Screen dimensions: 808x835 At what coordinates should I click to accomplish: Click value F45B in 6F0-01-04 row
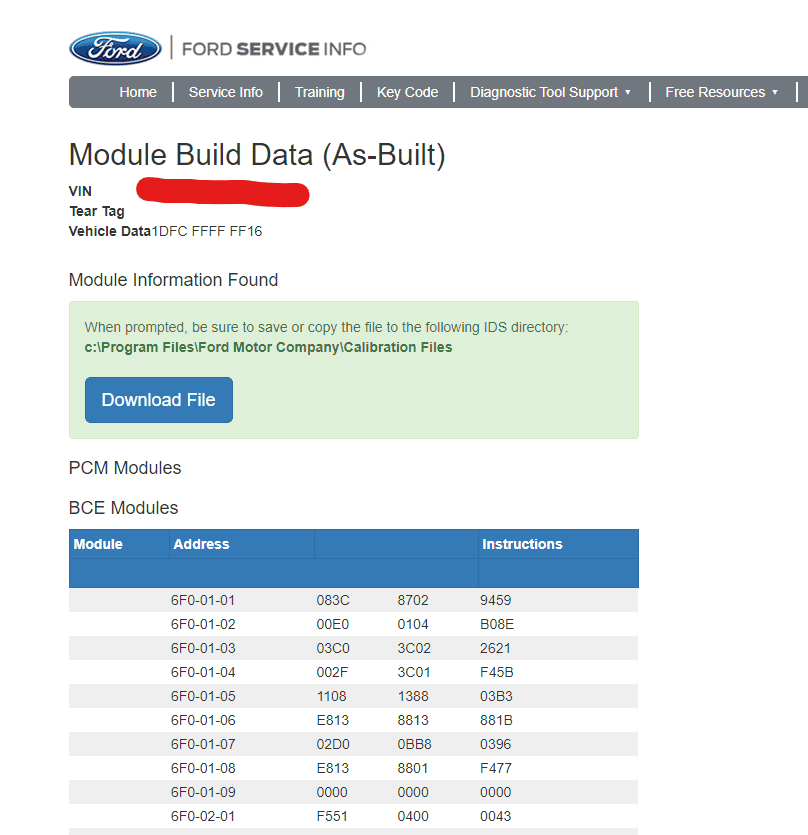click(x=496, y=672)
